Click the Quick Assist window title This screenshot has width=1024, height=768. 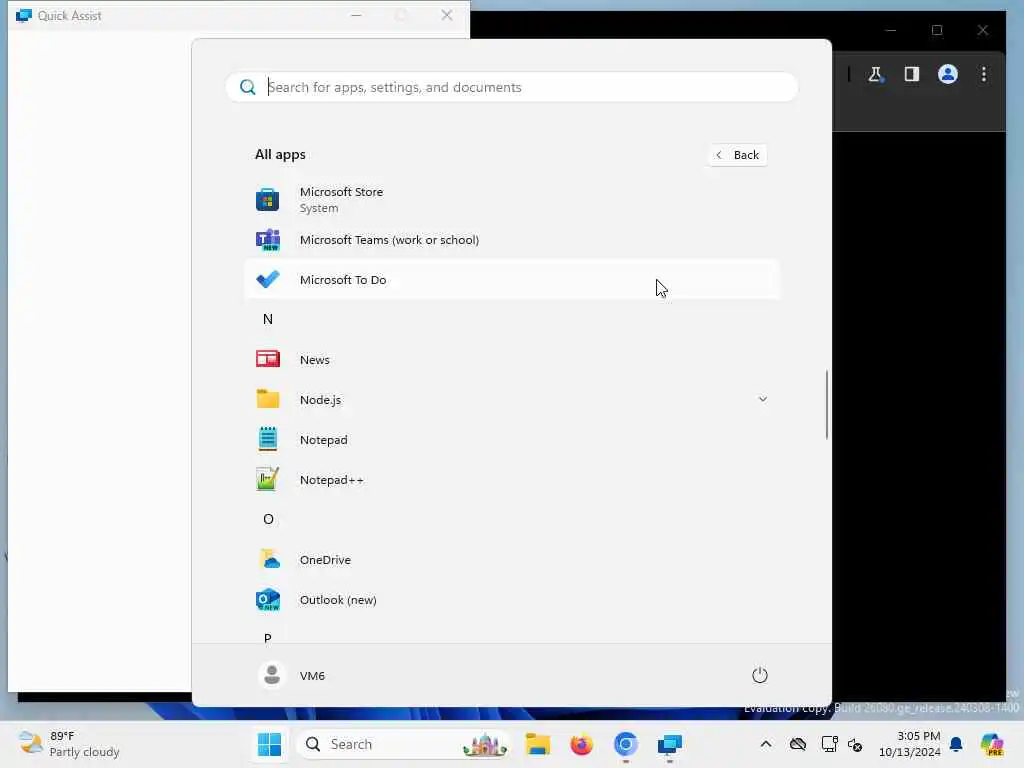(69, 16)
